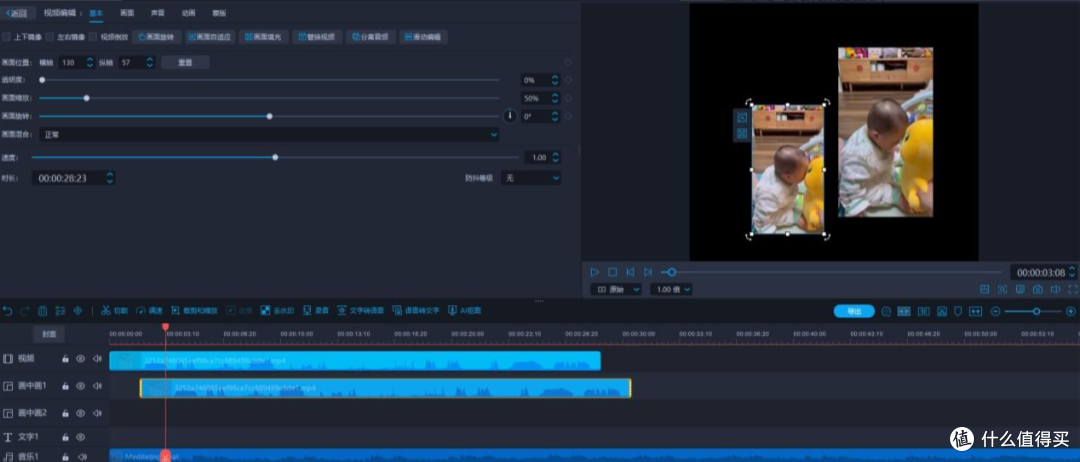Viewport: 1080px width, 462px height.
Task: Open the AI抠图 cutout tool
Action: tap(465, 311)
